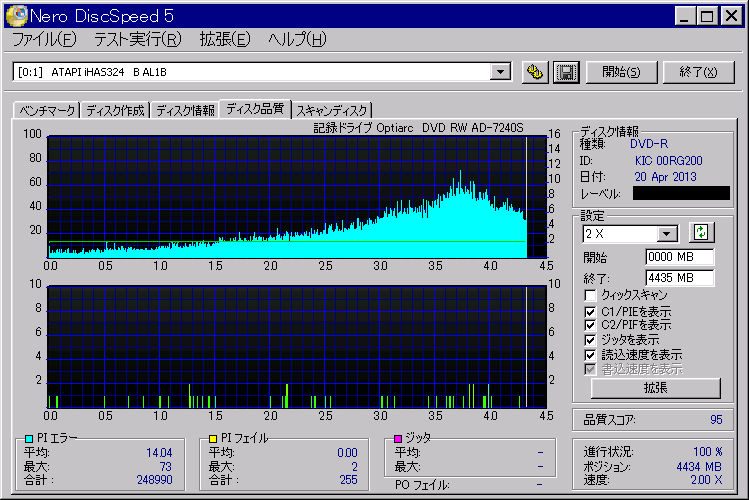Viewport: 749px width, 500px height.
Task: Click the 開始 0000 MB input field
Action: pos(680,257)
